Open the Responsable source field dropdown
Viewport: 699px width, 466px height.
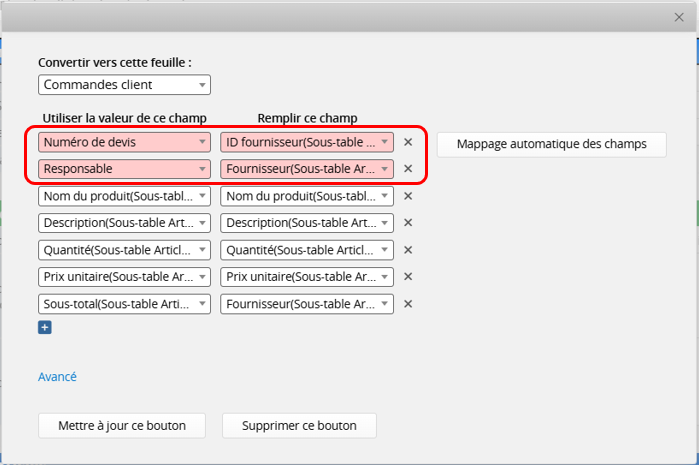(x=124, y=169)
